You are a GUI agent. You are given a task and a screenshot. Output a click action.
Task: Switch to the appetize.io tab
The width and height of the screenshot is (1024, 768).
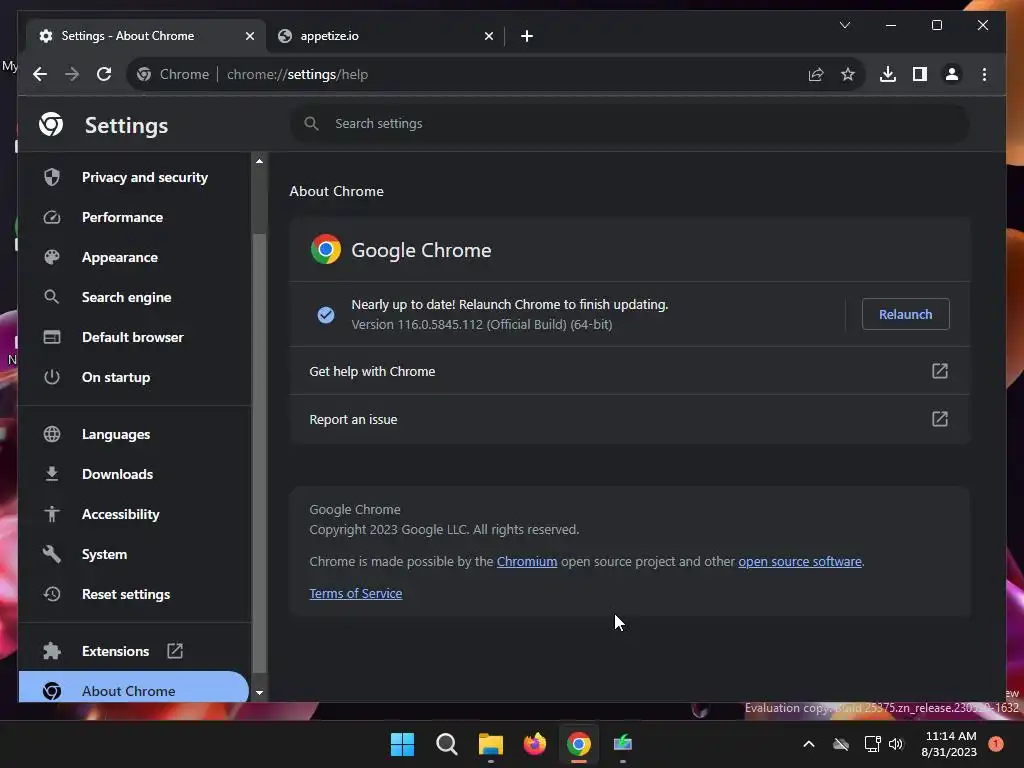point(385,36)
